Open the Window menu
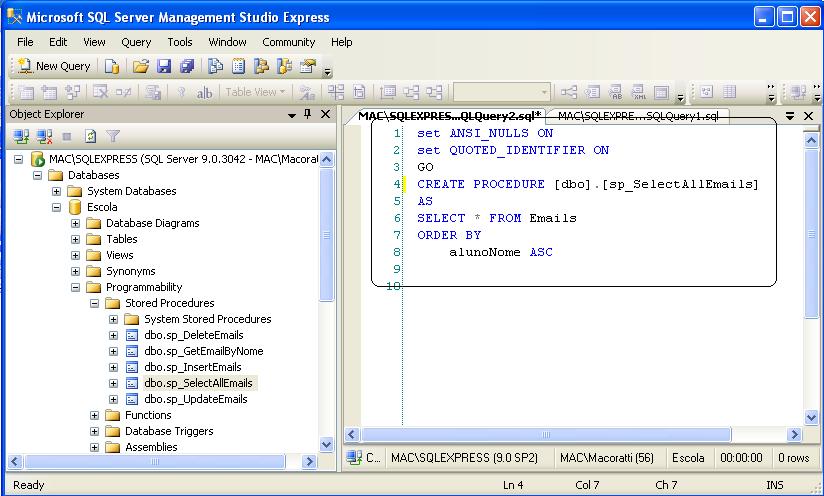The height and width of the screenshot is (496, 824). [227, 42]
